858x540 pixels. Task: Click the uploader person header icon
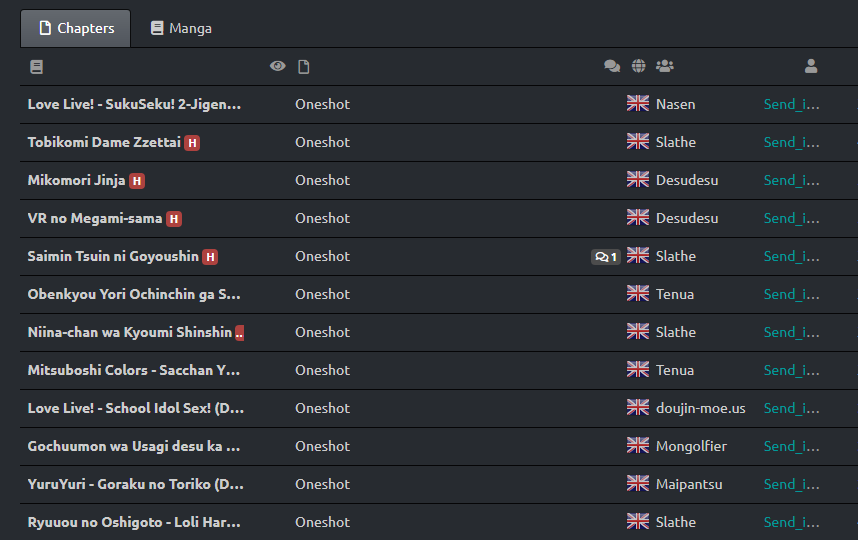tap(811, 67)
